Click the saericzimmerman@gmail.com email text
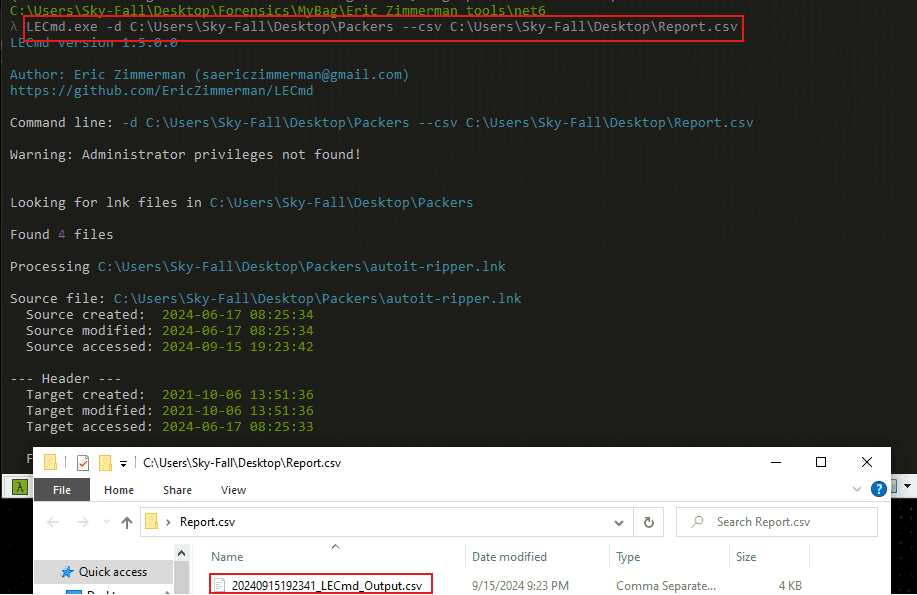917x595 pixels. (x=302, y=75)
